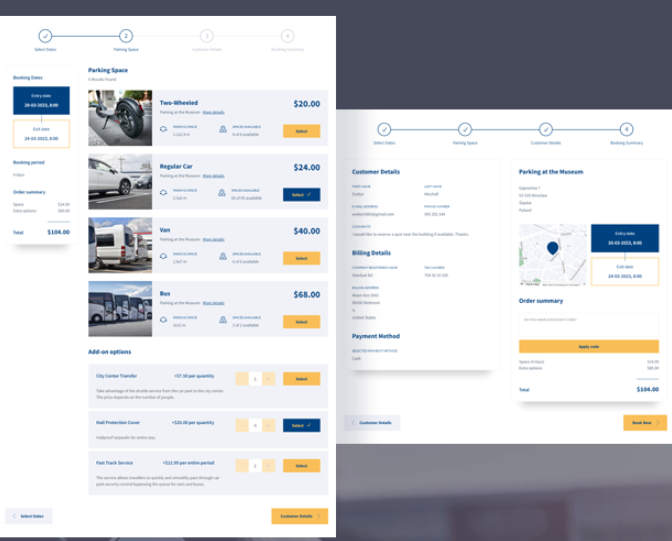Decrease Hail Protection Cover quantity
Viewport: 672px width, 541px height.
242,425
